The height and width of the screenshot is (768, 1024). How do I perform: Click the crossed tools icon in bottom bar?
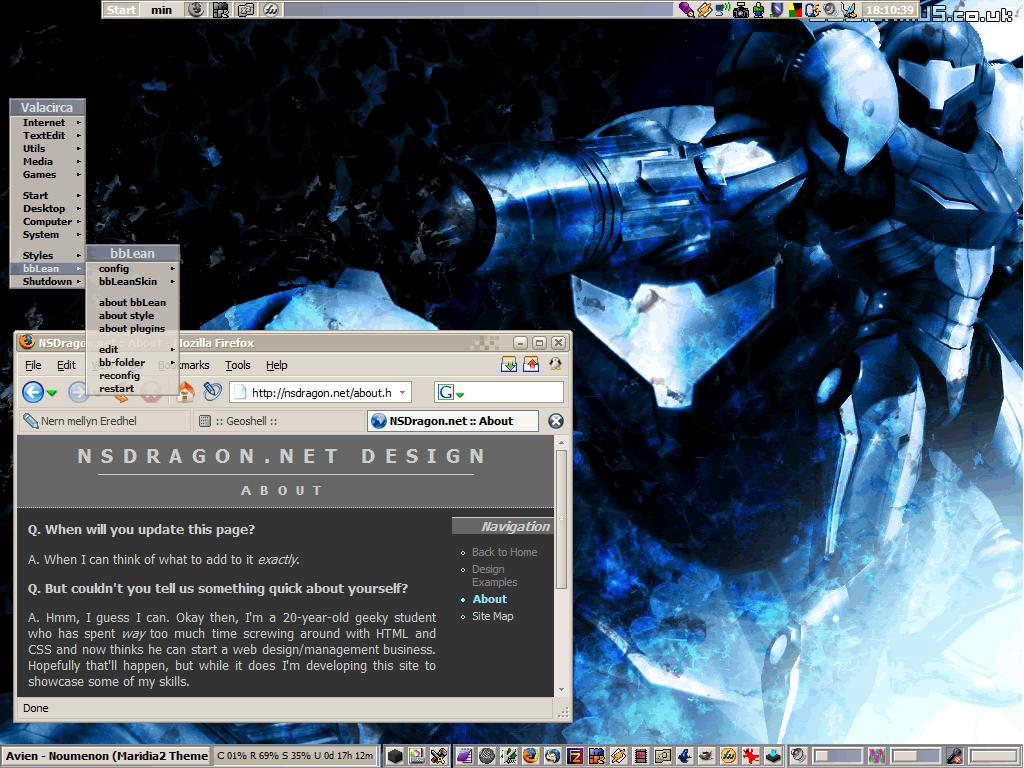pyautogui.click(x=439, y=756)
